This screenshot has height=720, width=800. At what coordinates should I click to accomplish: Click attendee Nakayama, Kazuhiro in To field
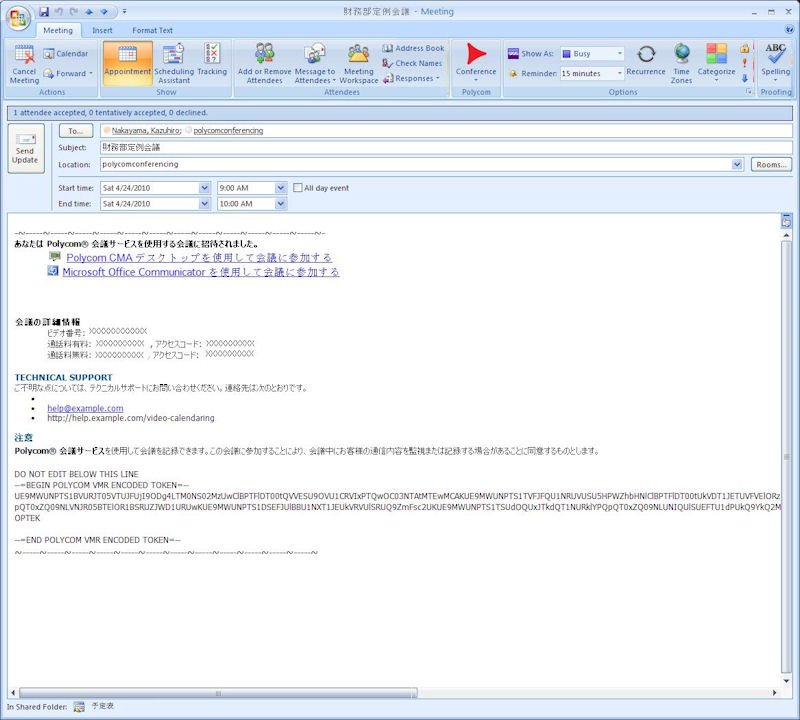[x=146, y=131]
